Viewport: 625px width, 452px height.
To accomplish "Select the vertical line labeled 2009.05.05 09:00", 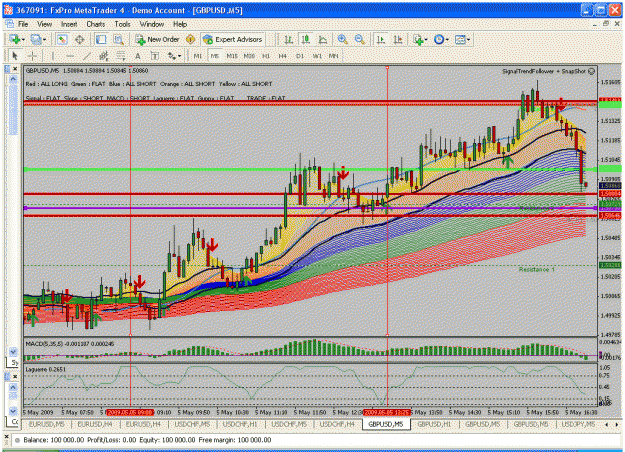I will point(131,199).
